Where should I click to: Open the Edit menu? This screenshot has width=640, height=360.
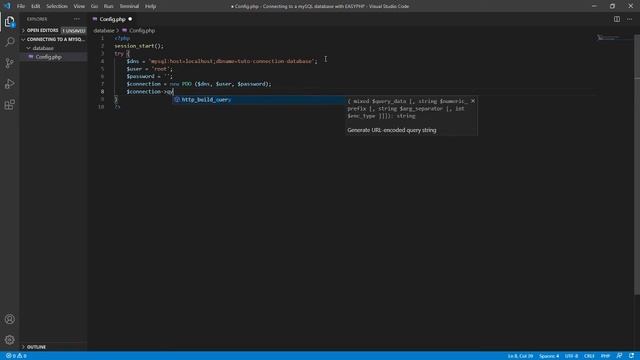pyautogui.click(x=36, y=6)
